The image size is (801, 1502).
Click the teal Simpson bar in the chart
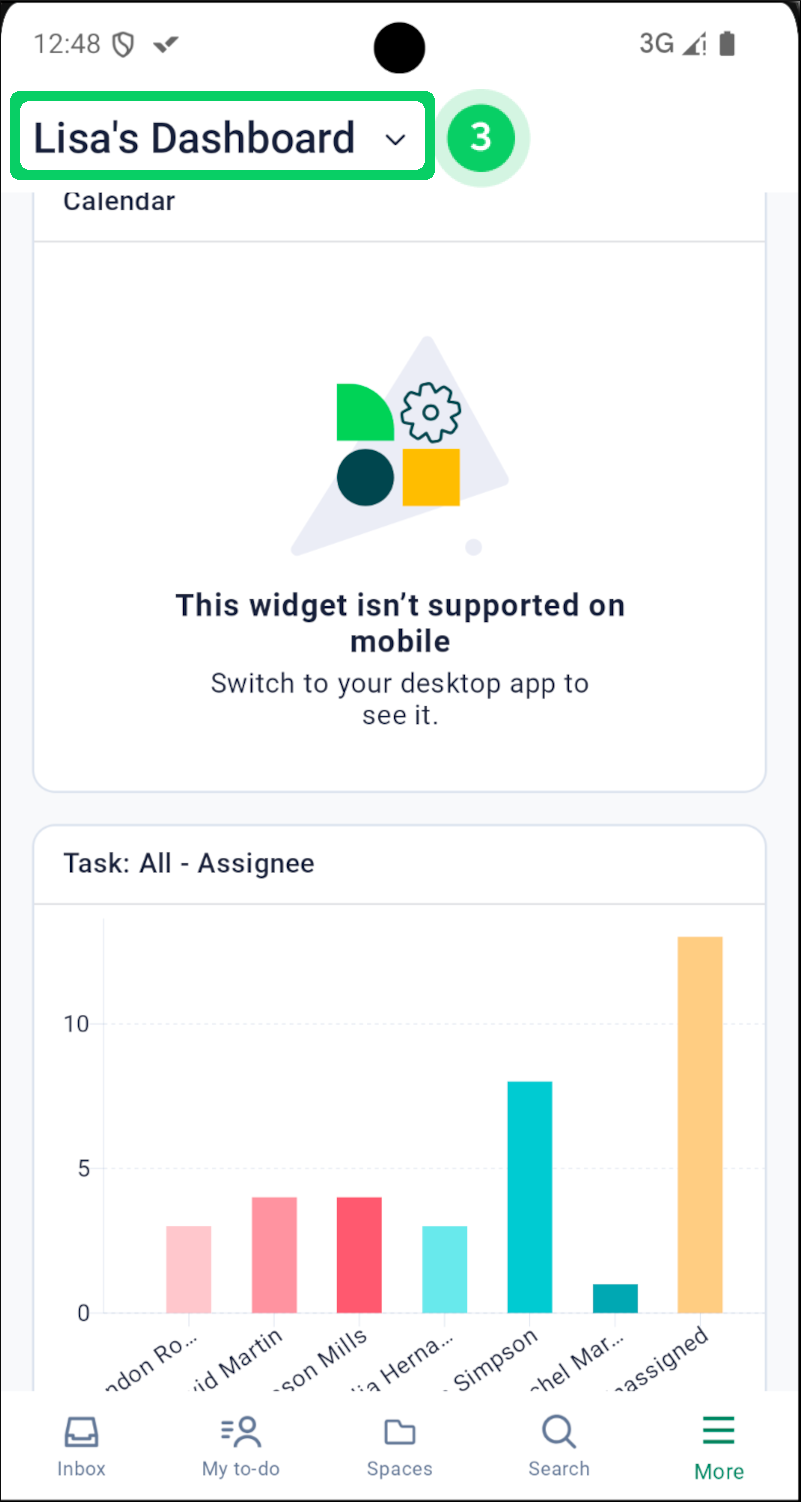[530, 1195]
